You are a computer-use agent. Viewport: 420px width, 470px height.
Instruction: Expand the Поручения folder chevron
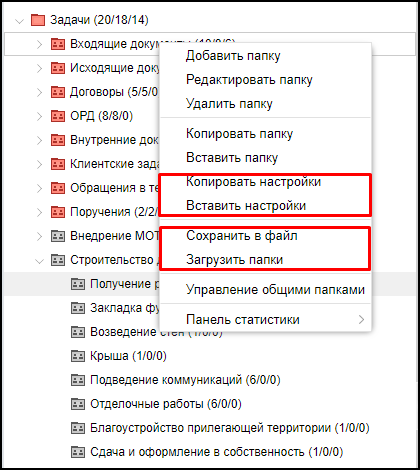(x=40, y=212)
